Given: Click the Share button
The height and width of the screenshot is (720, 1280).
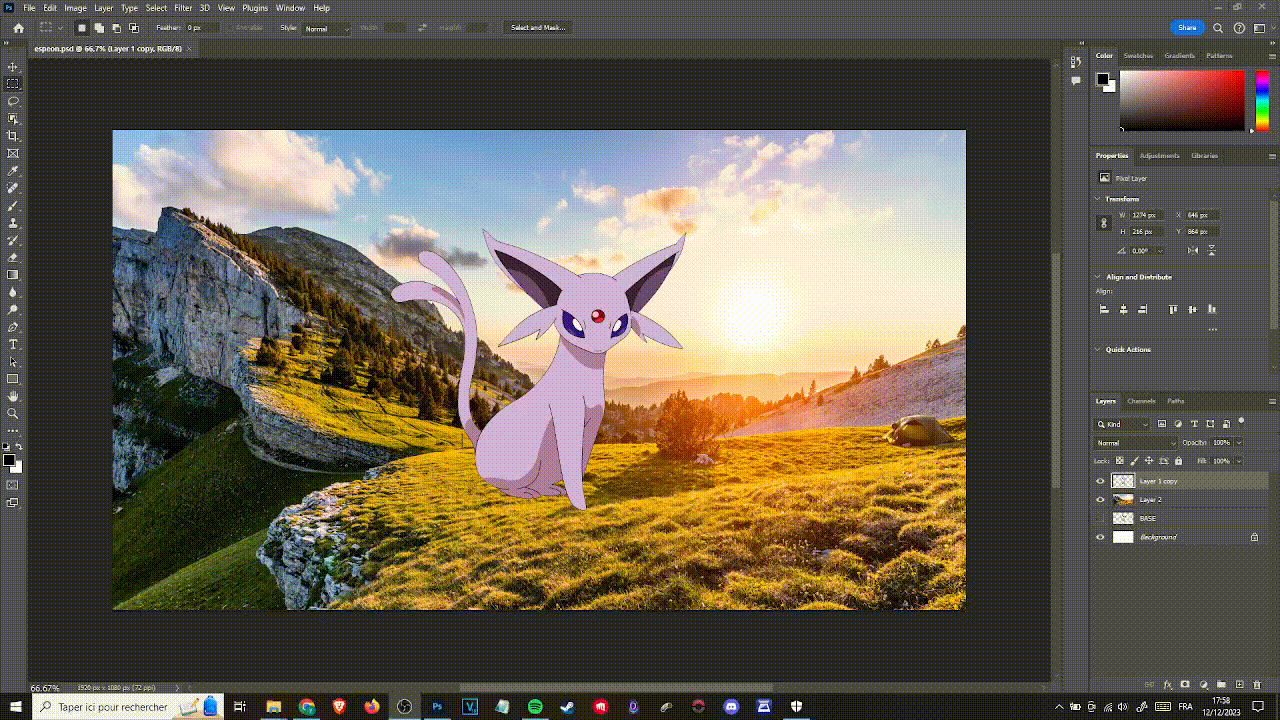Looking at the screenshot, I should pos(1187,28).
